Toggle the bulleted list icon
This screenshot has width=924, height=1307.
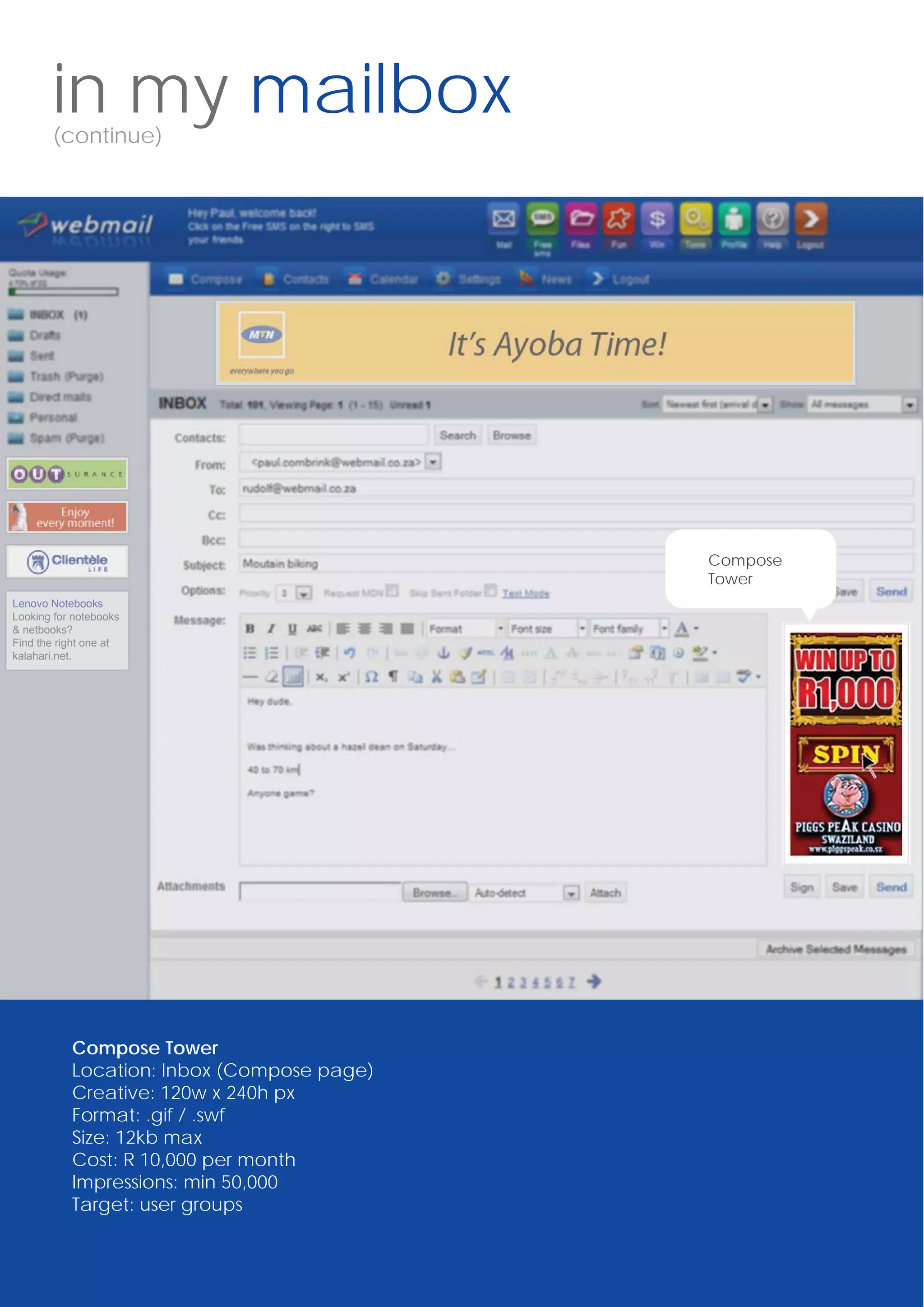[x=249, y=653]
